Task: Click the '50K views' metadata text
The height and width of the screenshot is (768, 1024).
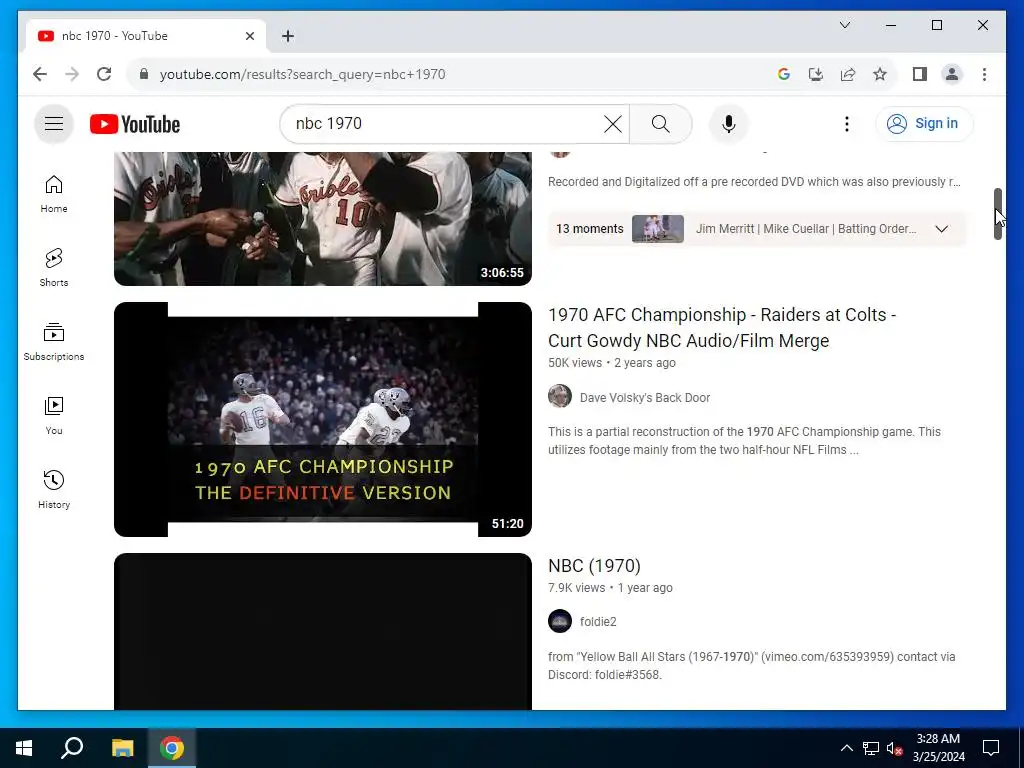Action: click(x=575, y=363)
